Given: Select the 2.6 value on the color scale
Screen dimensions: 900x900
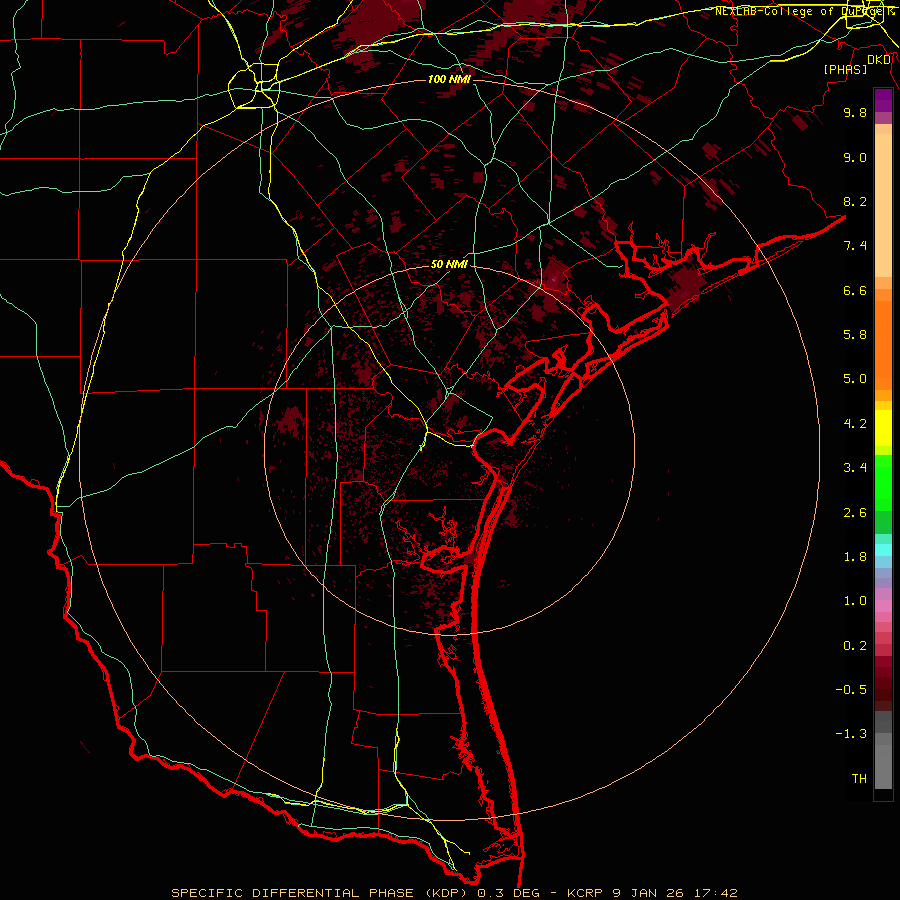Looking at the screenshot, I should click(855, 513).
